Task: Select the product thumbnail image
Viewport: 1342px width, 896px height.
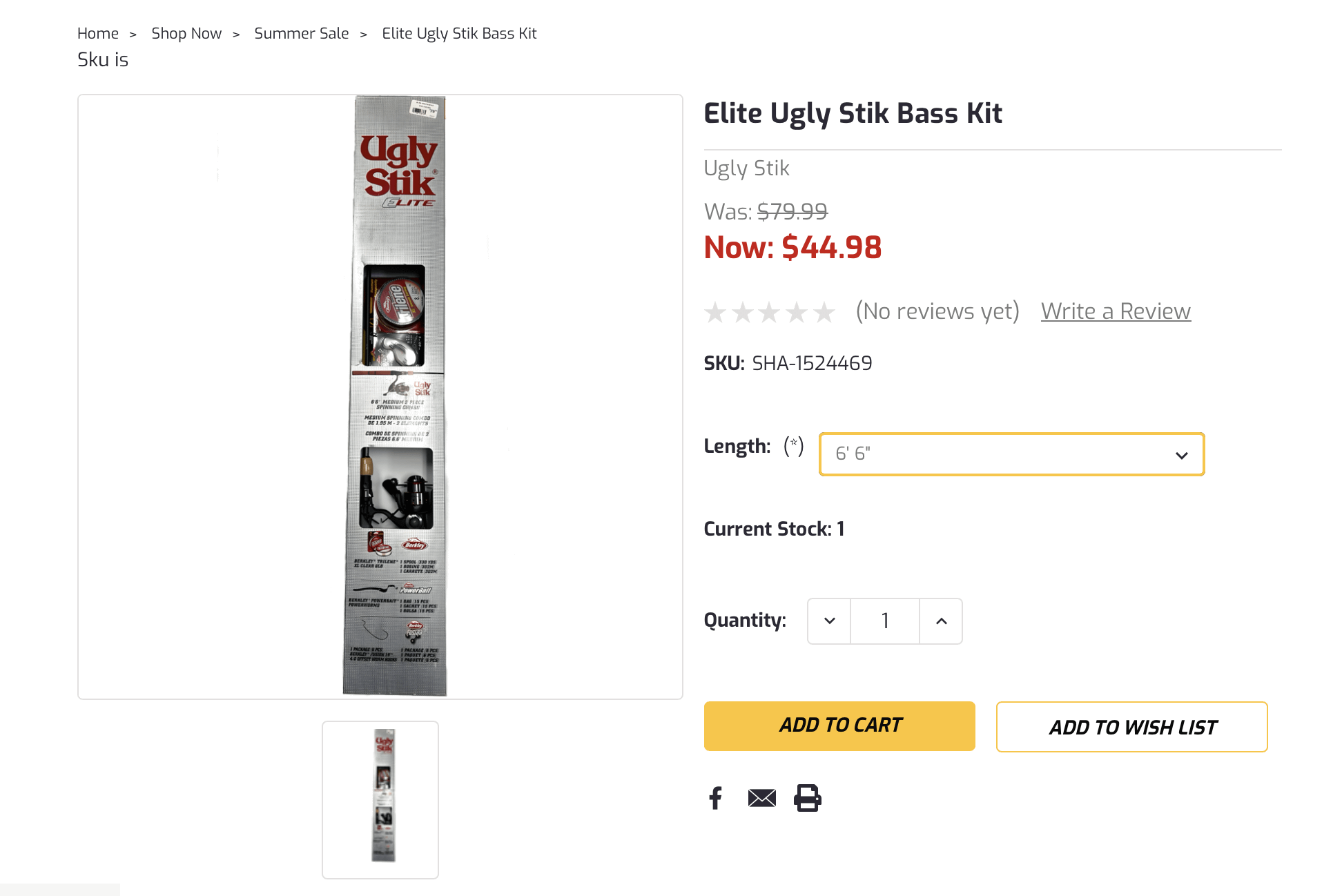Action: click(380, 799)
